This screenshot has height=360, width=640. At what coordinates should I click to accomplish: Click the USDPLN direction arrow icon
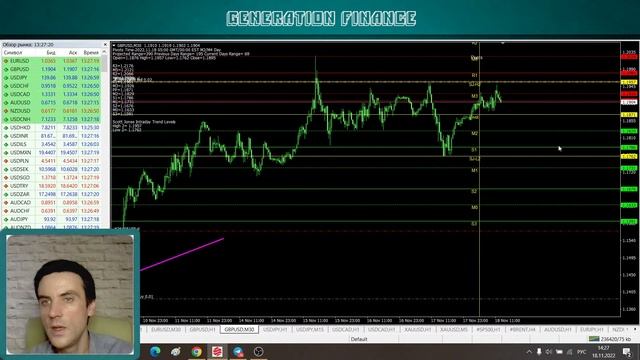(6, 161)
